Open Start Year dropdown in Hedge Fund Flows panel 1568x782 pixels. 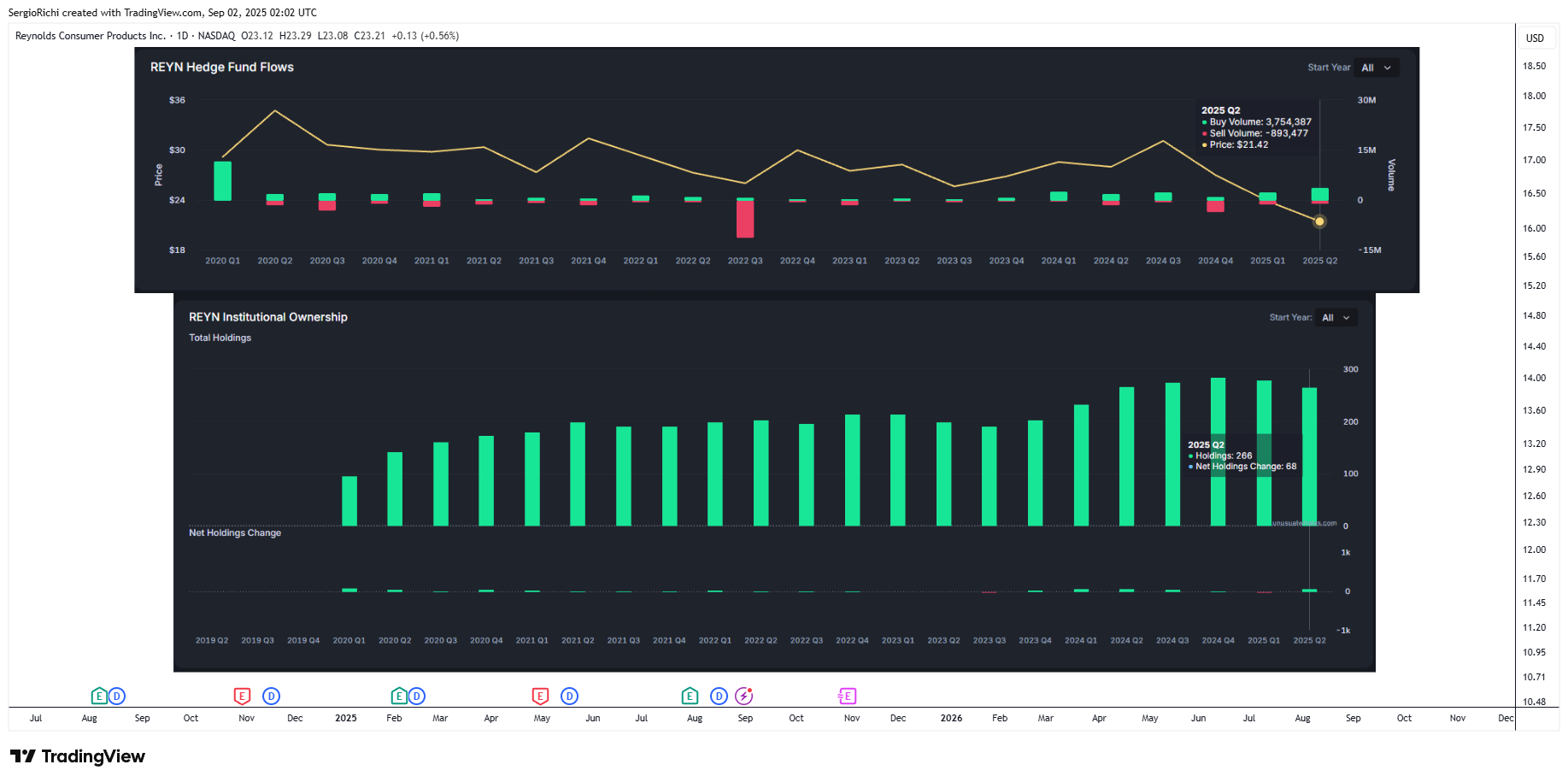[1377, 68]
